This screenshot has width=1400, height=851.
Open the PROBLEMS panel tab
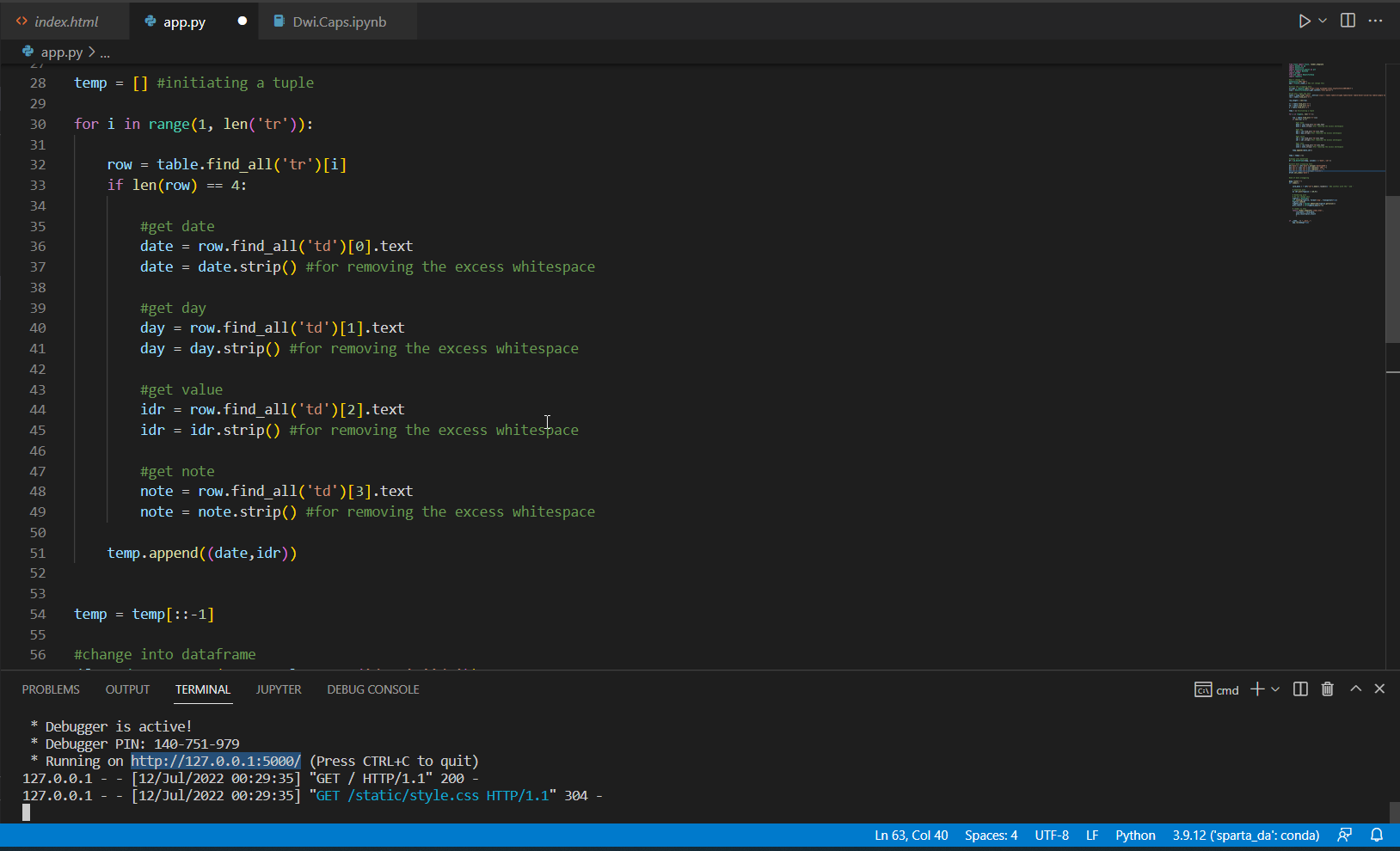(x=51, y=689)
